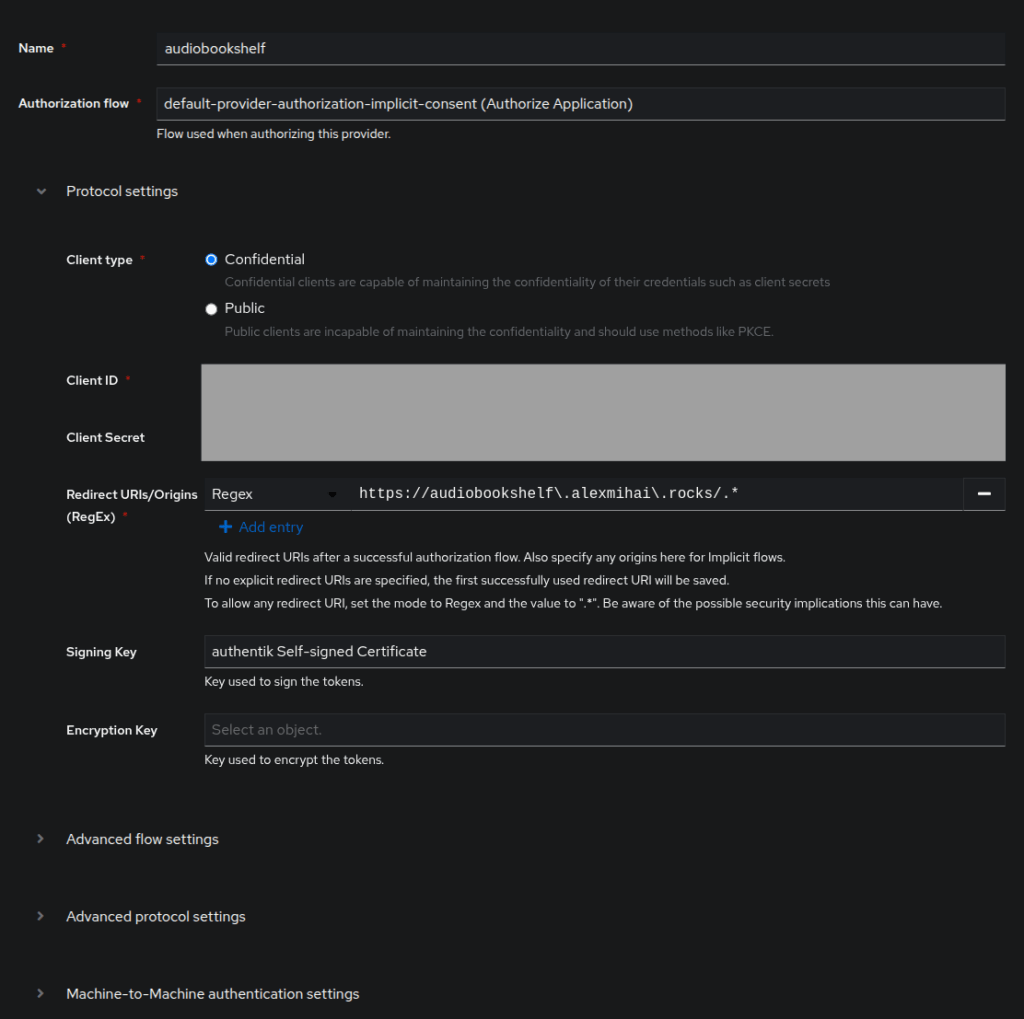Collapse the Protocol settings chevron
This screenshot has width=1024, height=1019.
42,191
